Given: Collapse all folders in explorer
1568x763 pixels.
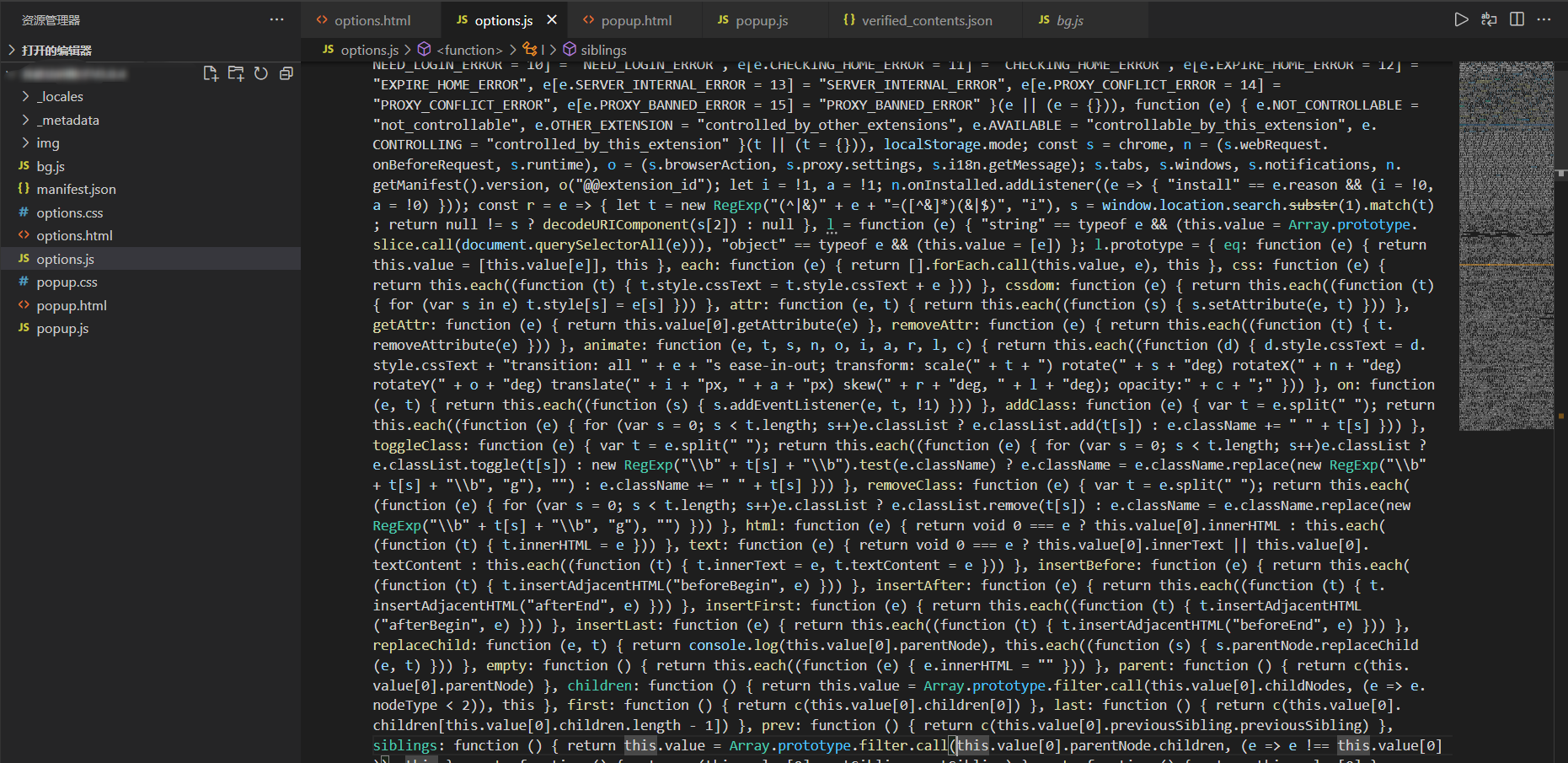Looking at the screenshot, I should pyautogui.click(x=286, y=74).
